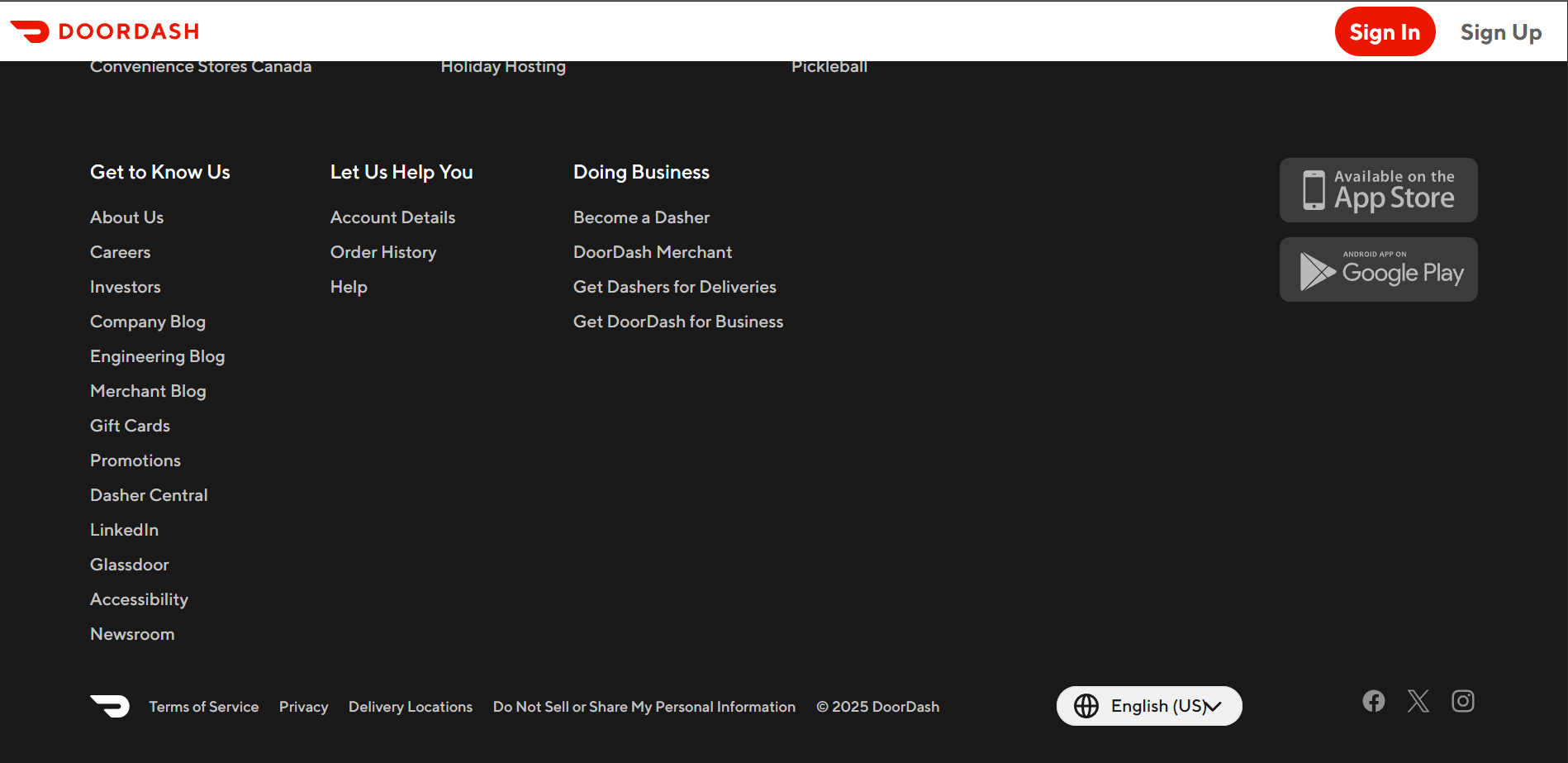Open the Facebook social icon
1568x763 pixels.
tap(1373, 701)
